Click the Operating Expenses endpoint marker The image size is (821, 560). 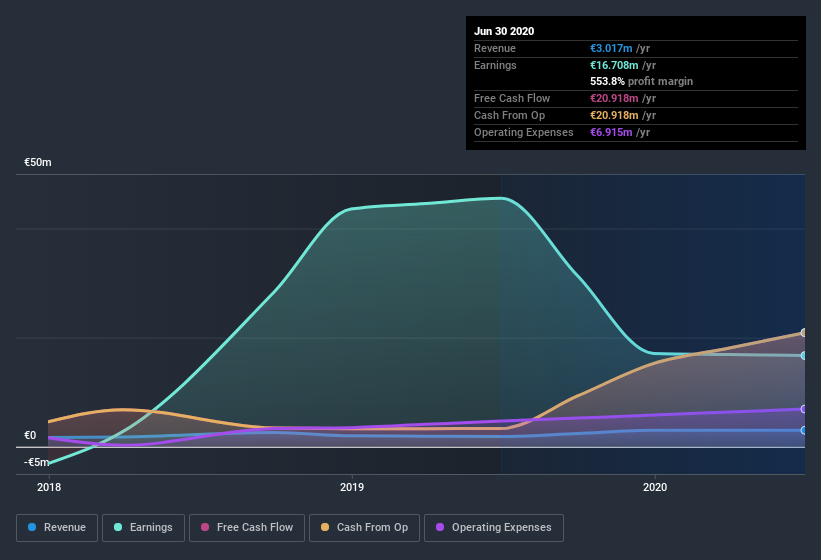pyautogui.click(x=803, y=409)
